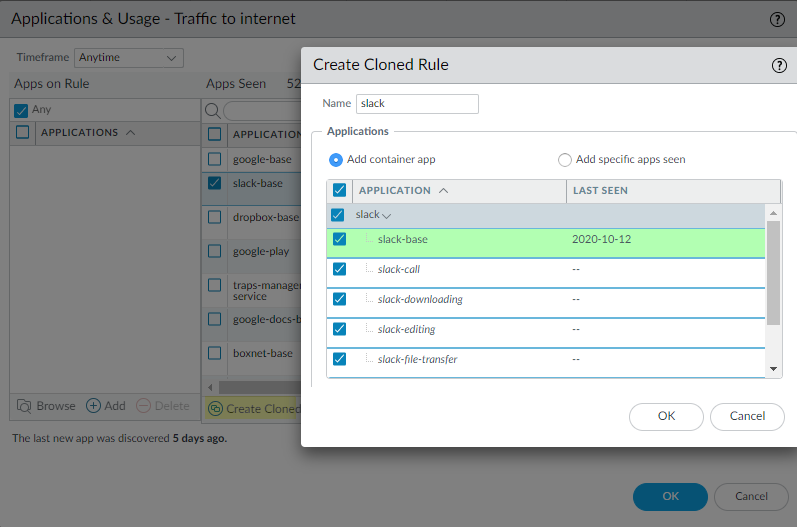Click the Last Seen column header
797x527 pixels.
pos(600,190)
